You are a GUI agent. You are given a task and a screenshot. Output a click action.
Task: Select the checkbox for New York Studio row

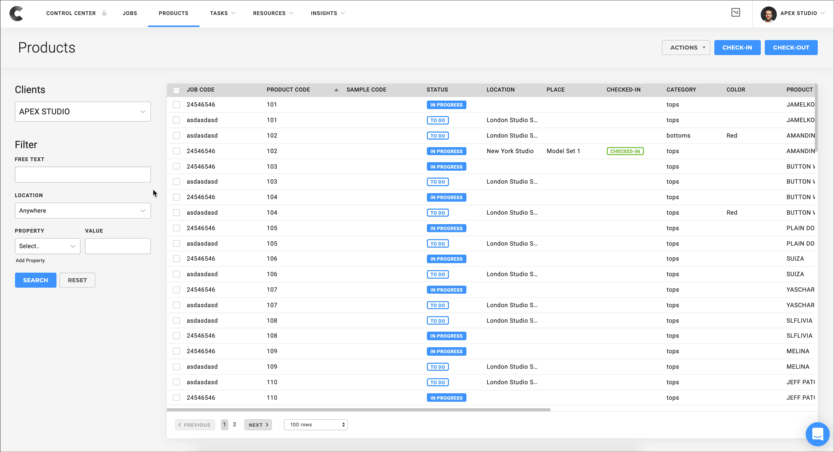pos(177,151)
